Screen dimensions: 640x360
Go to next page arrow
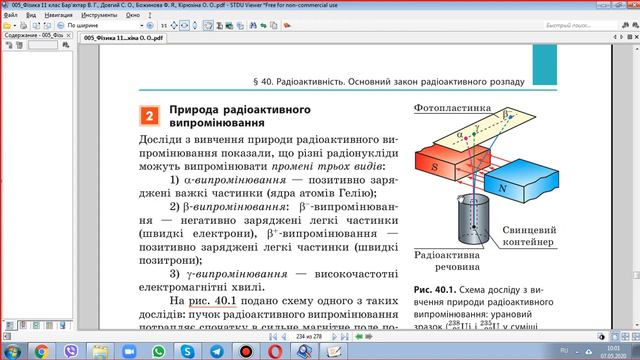334,337
